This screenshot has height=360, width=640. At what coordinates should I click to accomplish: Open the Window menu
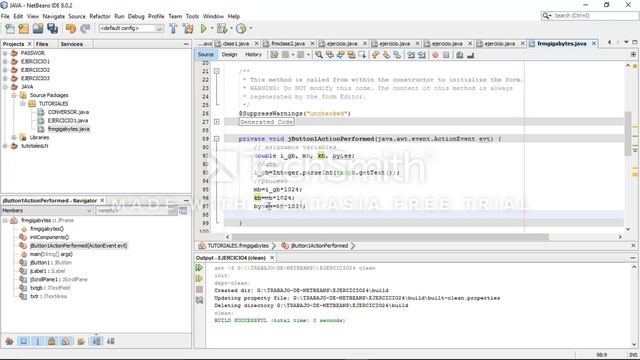pos(213,16)
